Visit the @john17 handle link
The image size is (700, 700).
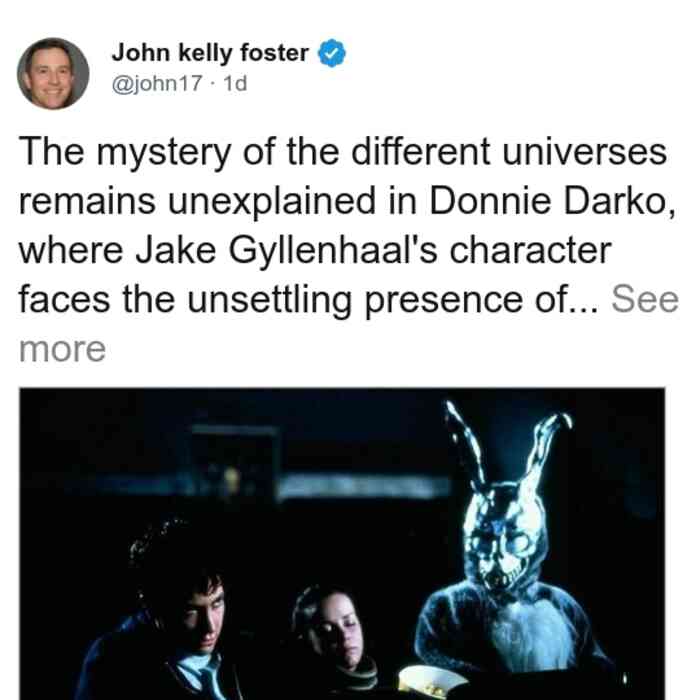tap(157, 83)
